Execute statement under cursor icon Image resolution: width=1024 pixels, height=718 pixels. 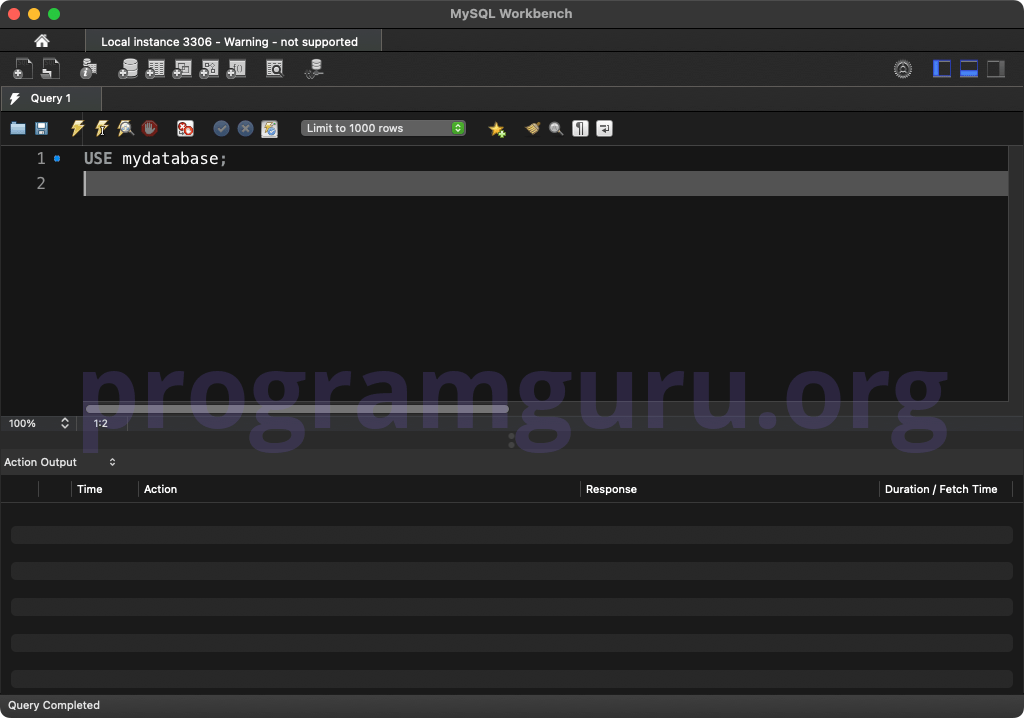(x=101, y=128)
